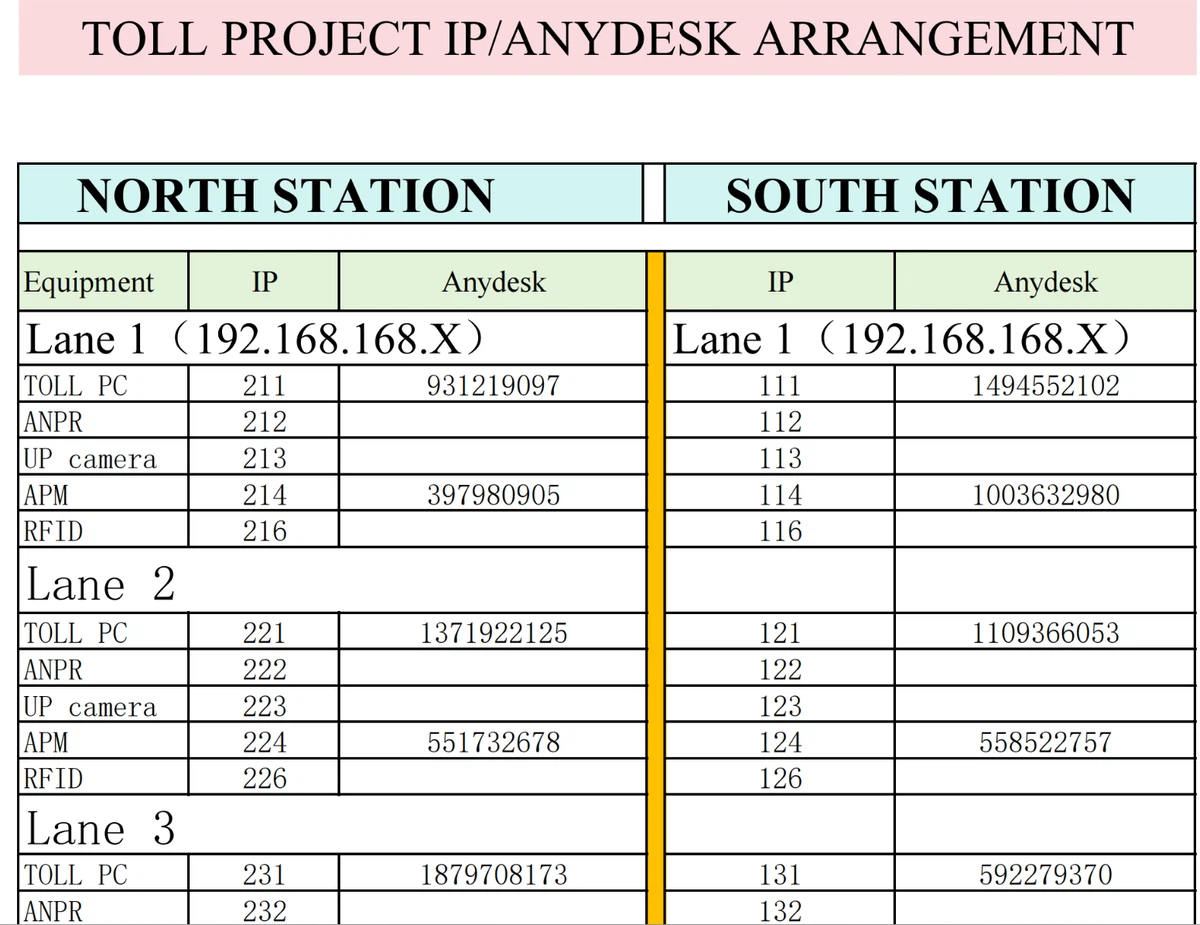The width and height of the screenshot is (1200, 925).
Task: Click Anydesk ID 1109366053 cell
Action: (x=1046, y=633)
